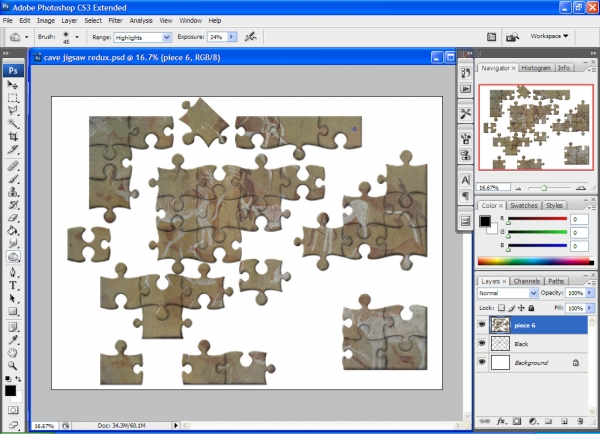Open the layer Opacity arrow

(x=590, y=293)
